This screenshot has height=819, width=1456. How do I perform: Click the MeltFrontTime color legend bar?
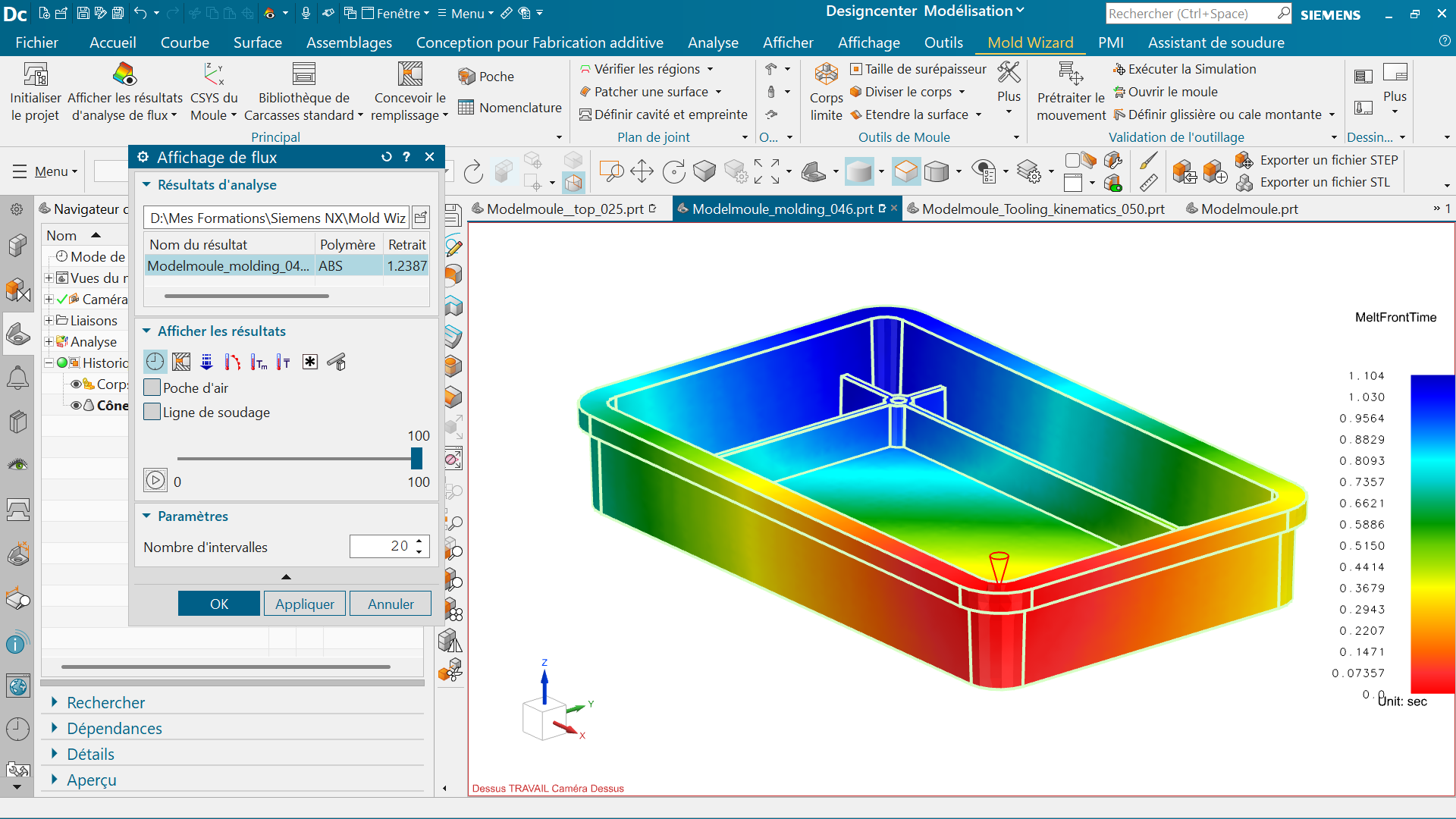coord(1432,533)
